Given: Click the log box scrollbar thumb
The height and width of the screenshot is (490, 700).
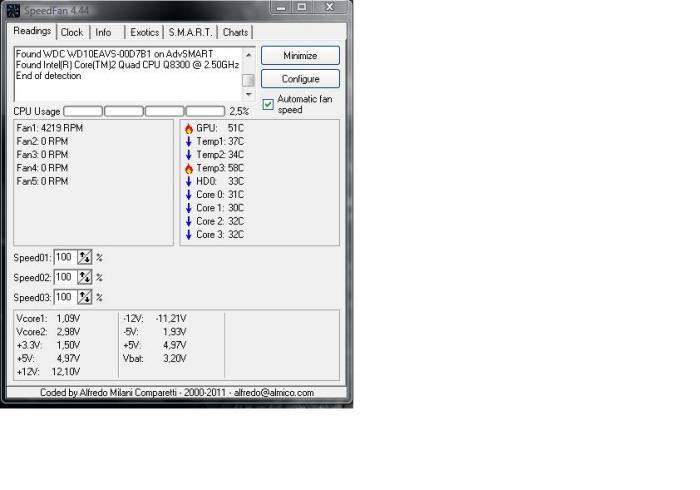Looking at the screenshot, I should click(248, 80).
